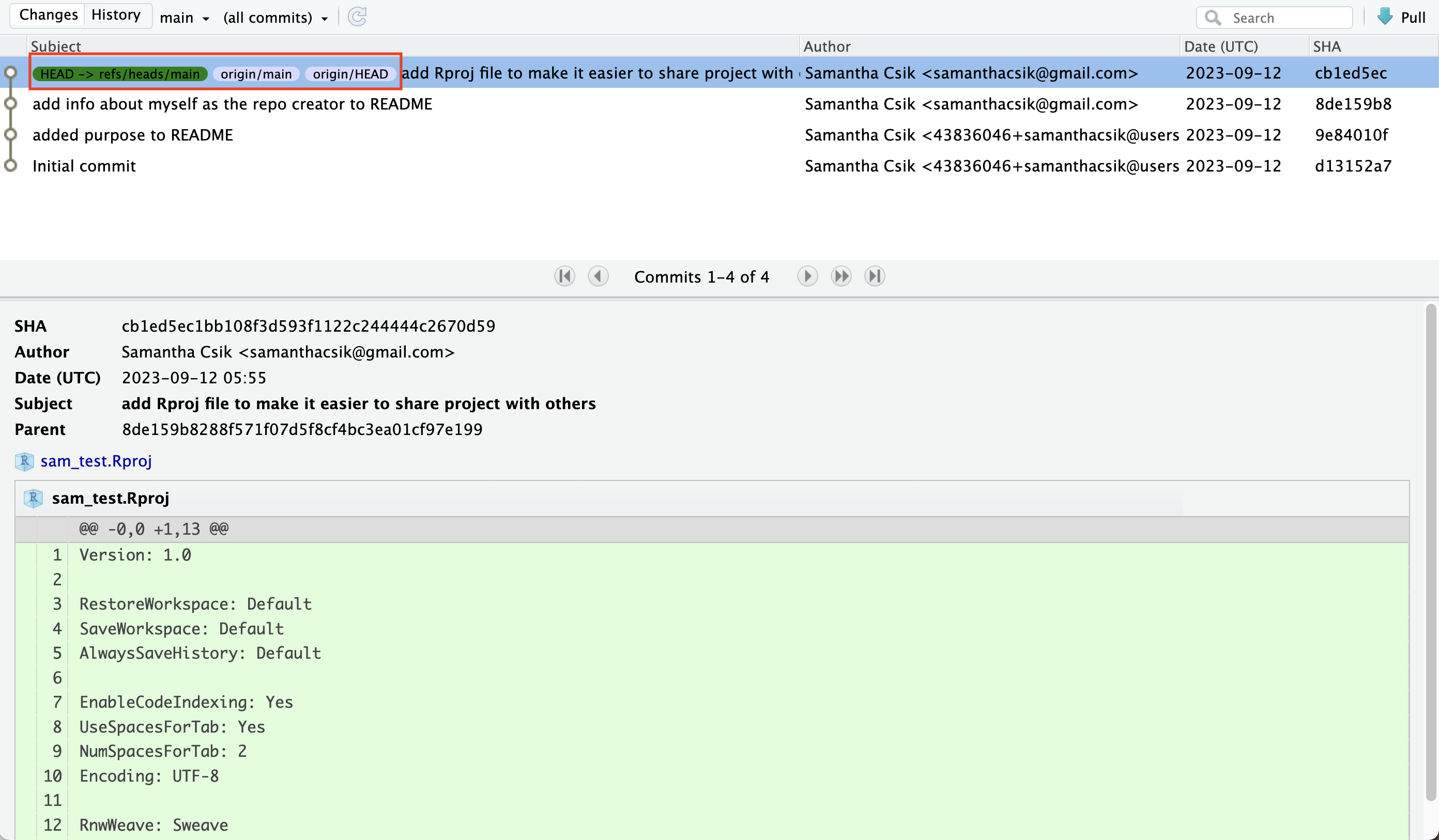
Task: Jump to last commits page
Action: (x=874, y=277)
